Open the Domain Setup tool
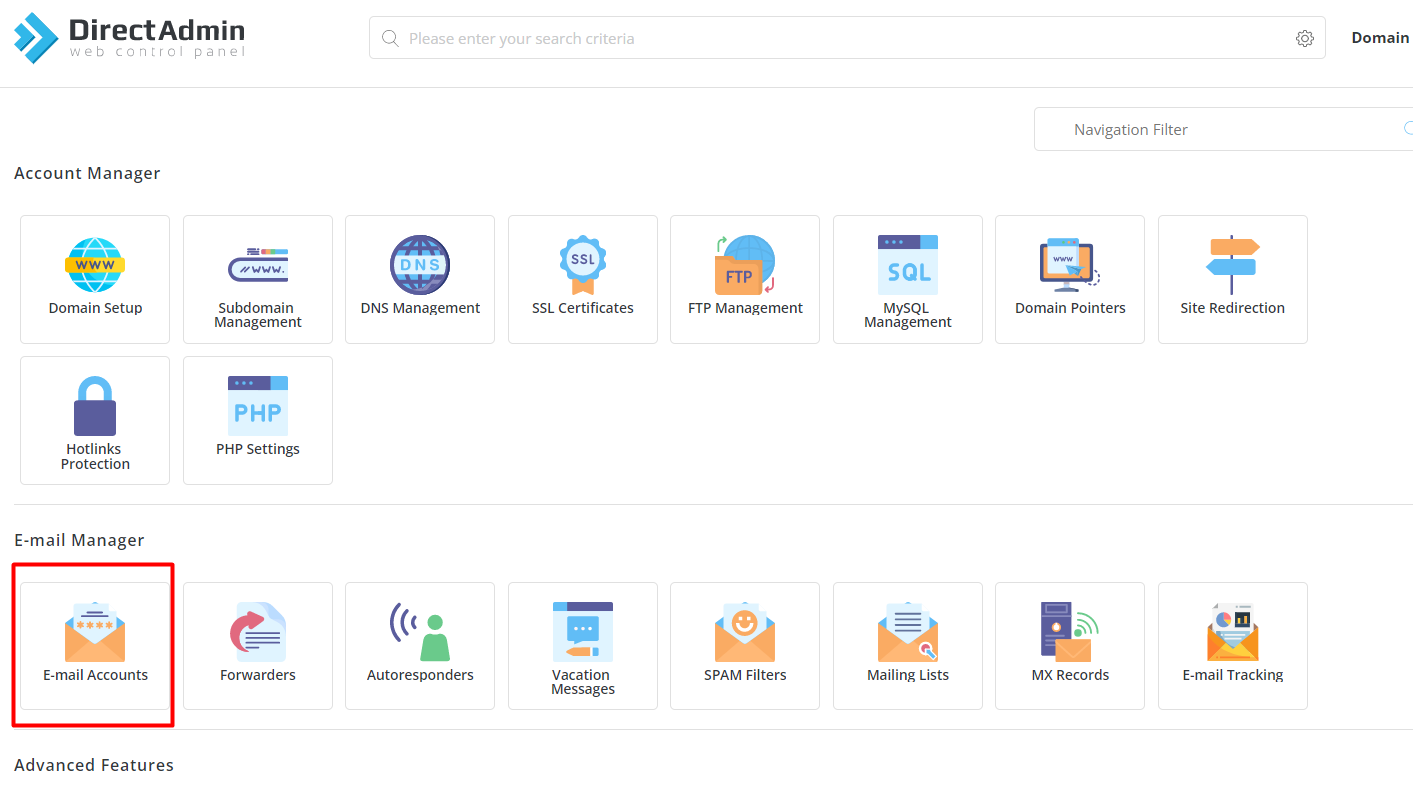Screen dimensions: 1413x788 94,279
